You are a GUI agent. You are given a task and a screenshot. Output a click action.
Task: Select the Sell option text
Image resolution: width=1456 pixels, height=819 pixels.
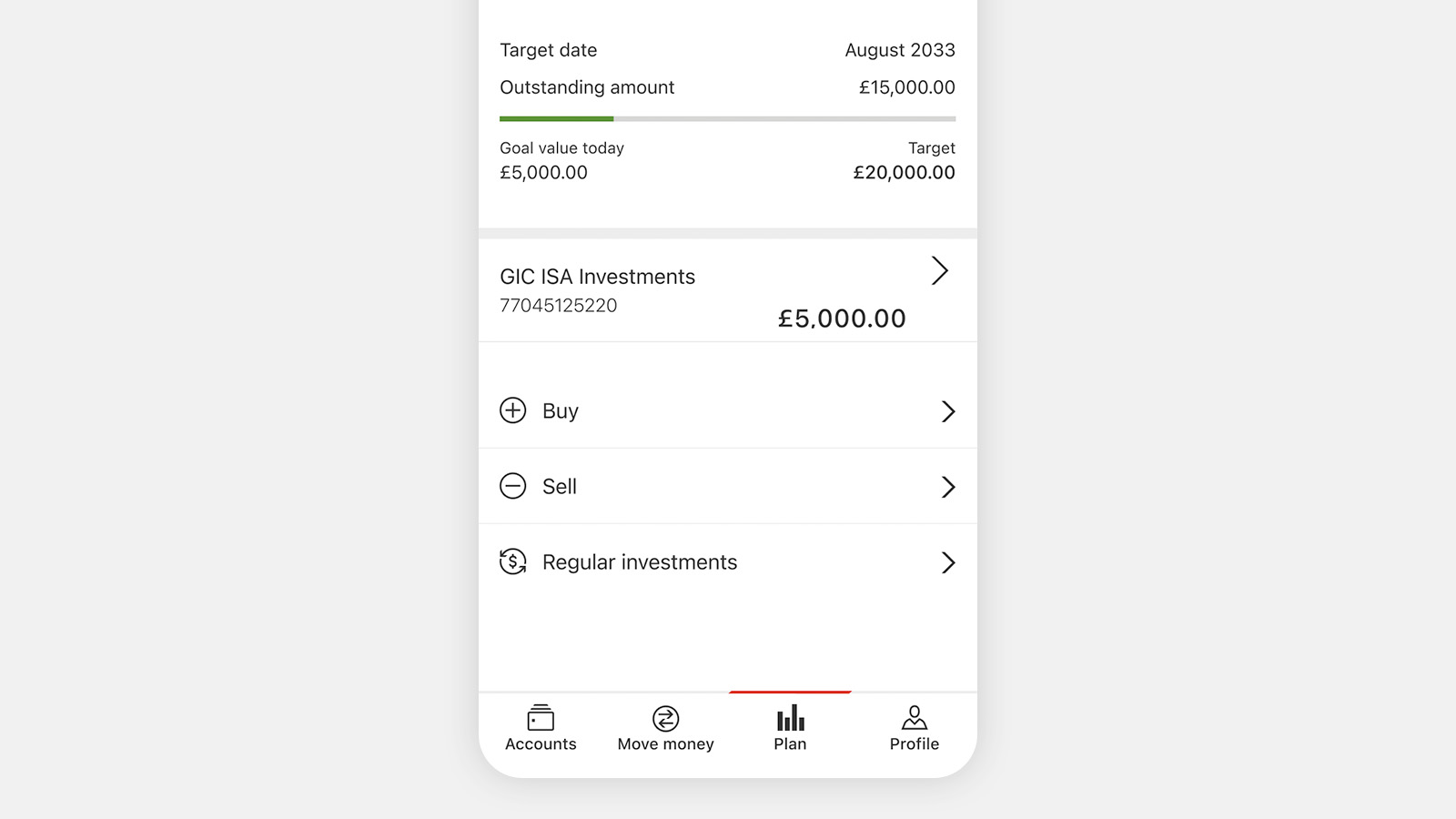coord(560,487)
